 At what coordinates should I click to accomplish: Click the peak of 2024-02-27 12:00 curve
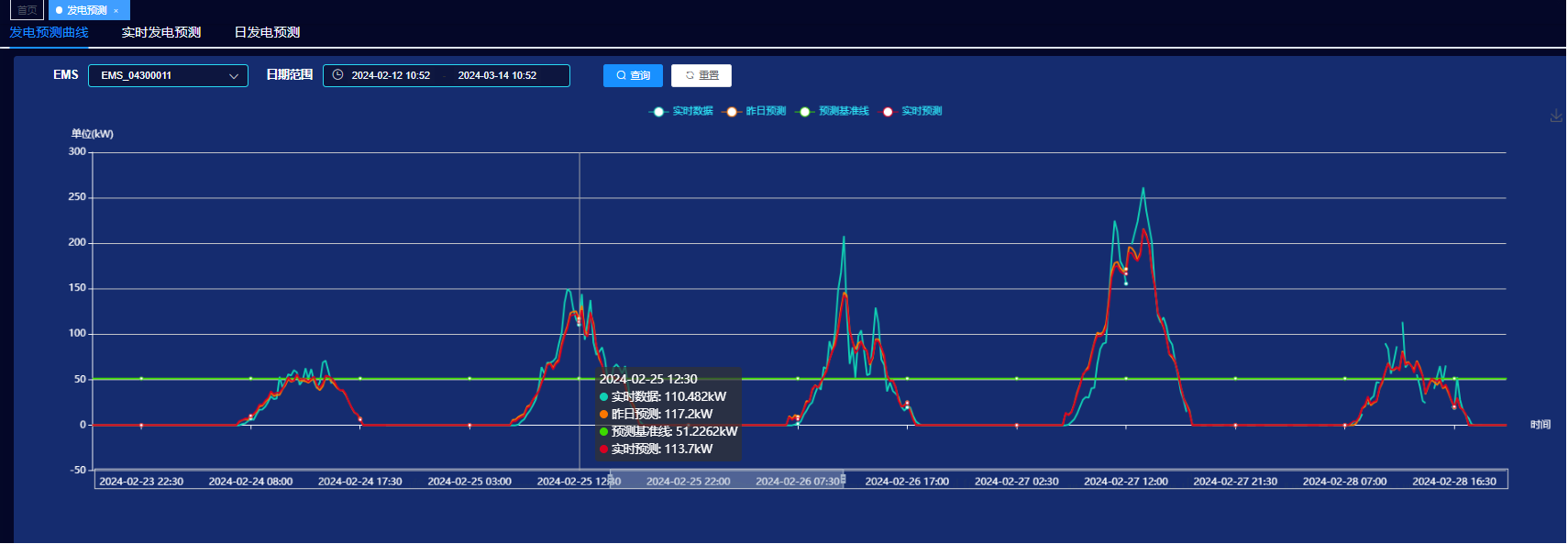click(1143, 189)
